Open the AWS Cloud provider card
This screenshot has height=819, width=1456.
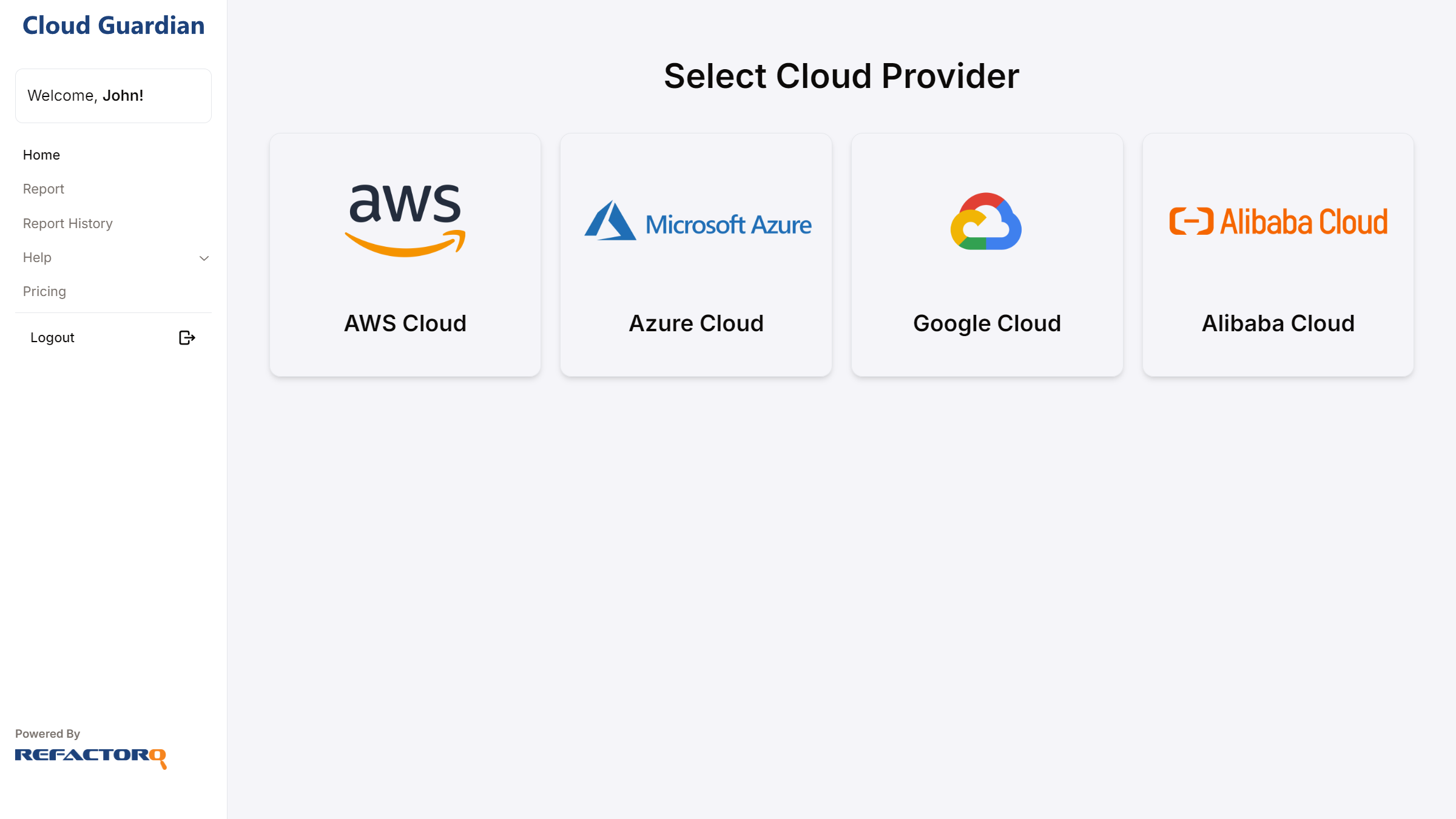405,255
